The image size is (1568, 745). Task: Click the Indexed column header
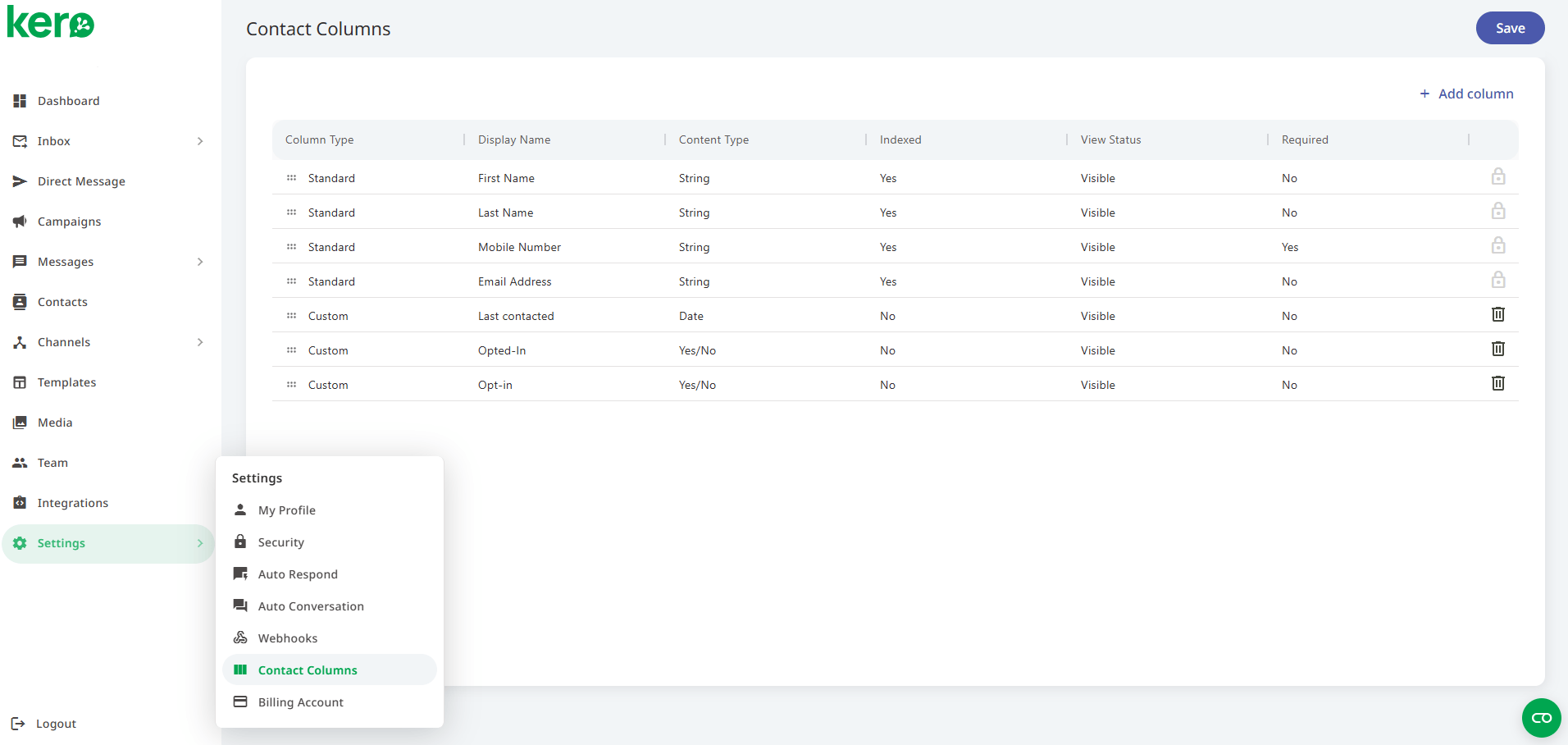tap(900, 139)
